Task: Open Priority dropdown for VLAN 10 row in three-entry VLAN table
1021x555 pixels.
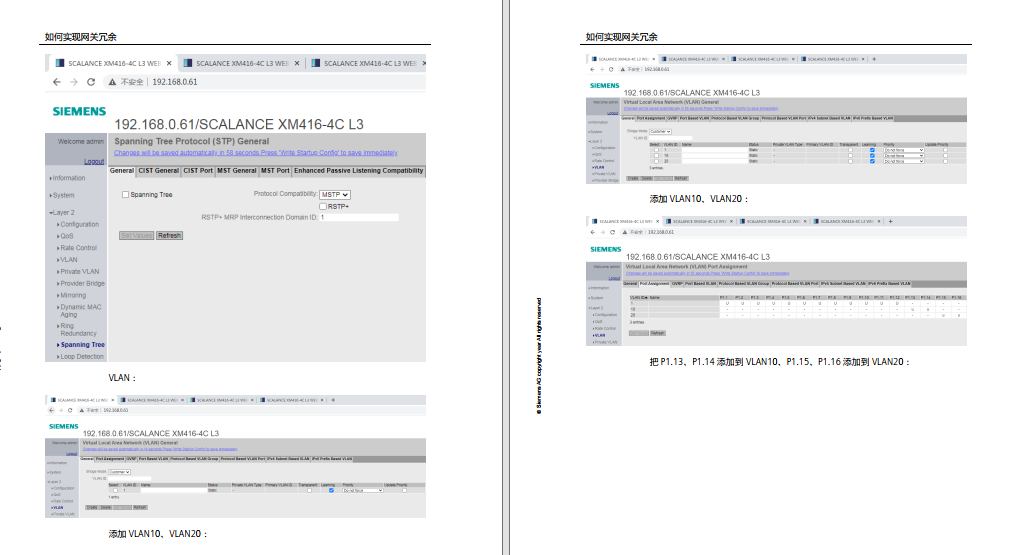Action: click(x=904, y=156)
